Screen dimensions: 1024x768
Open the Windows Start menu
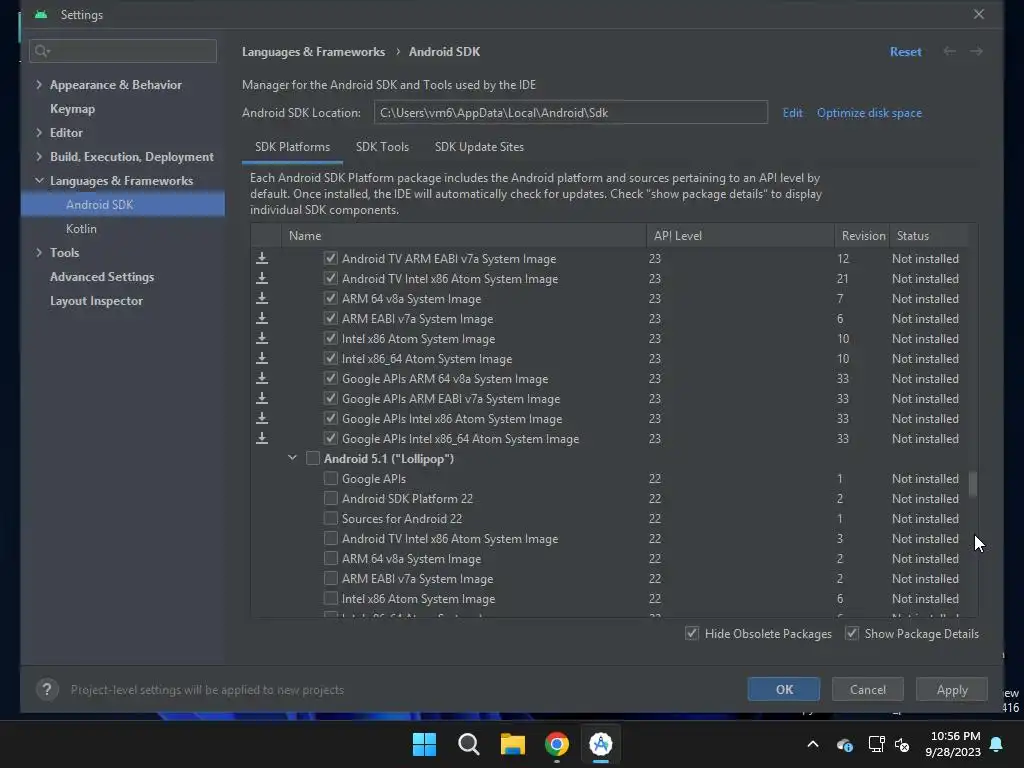424,744
